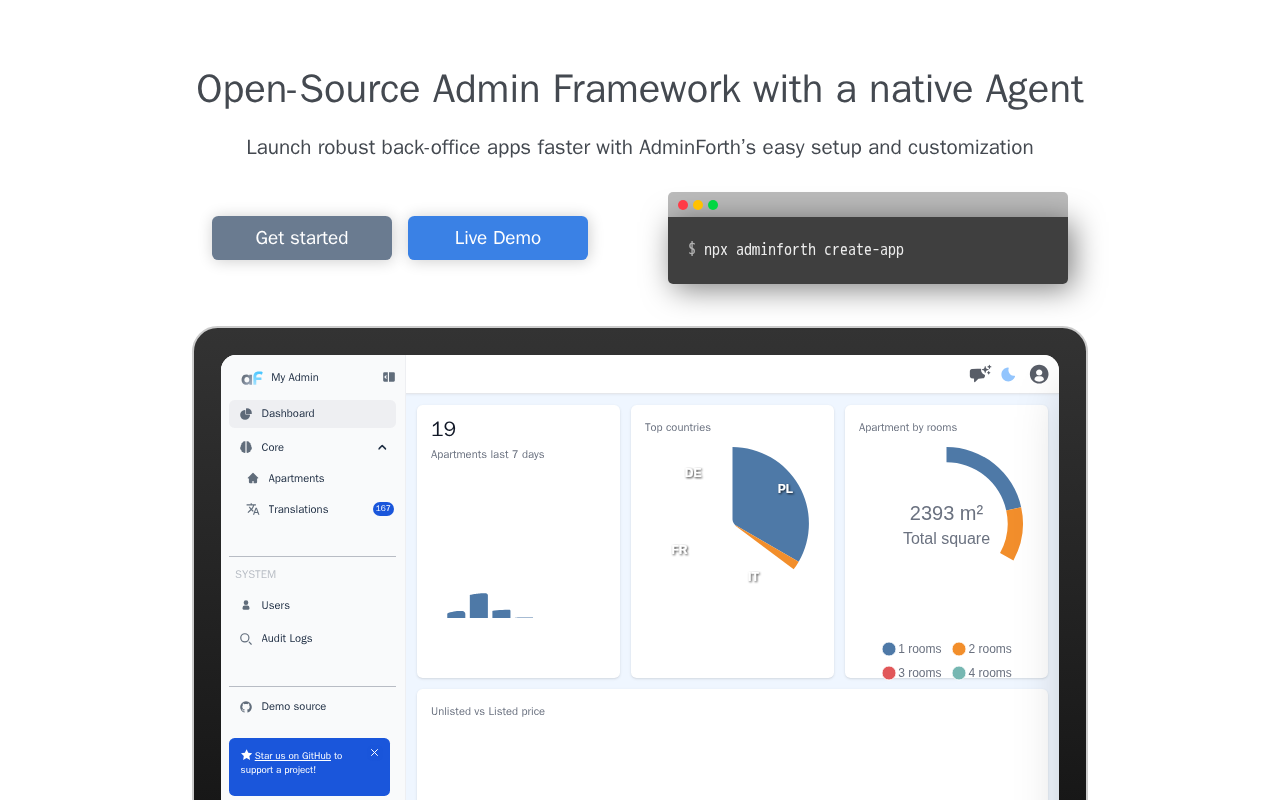Click the red dot on the terminal window
This screenshot has height=800, width=1280.
(683, 205)
